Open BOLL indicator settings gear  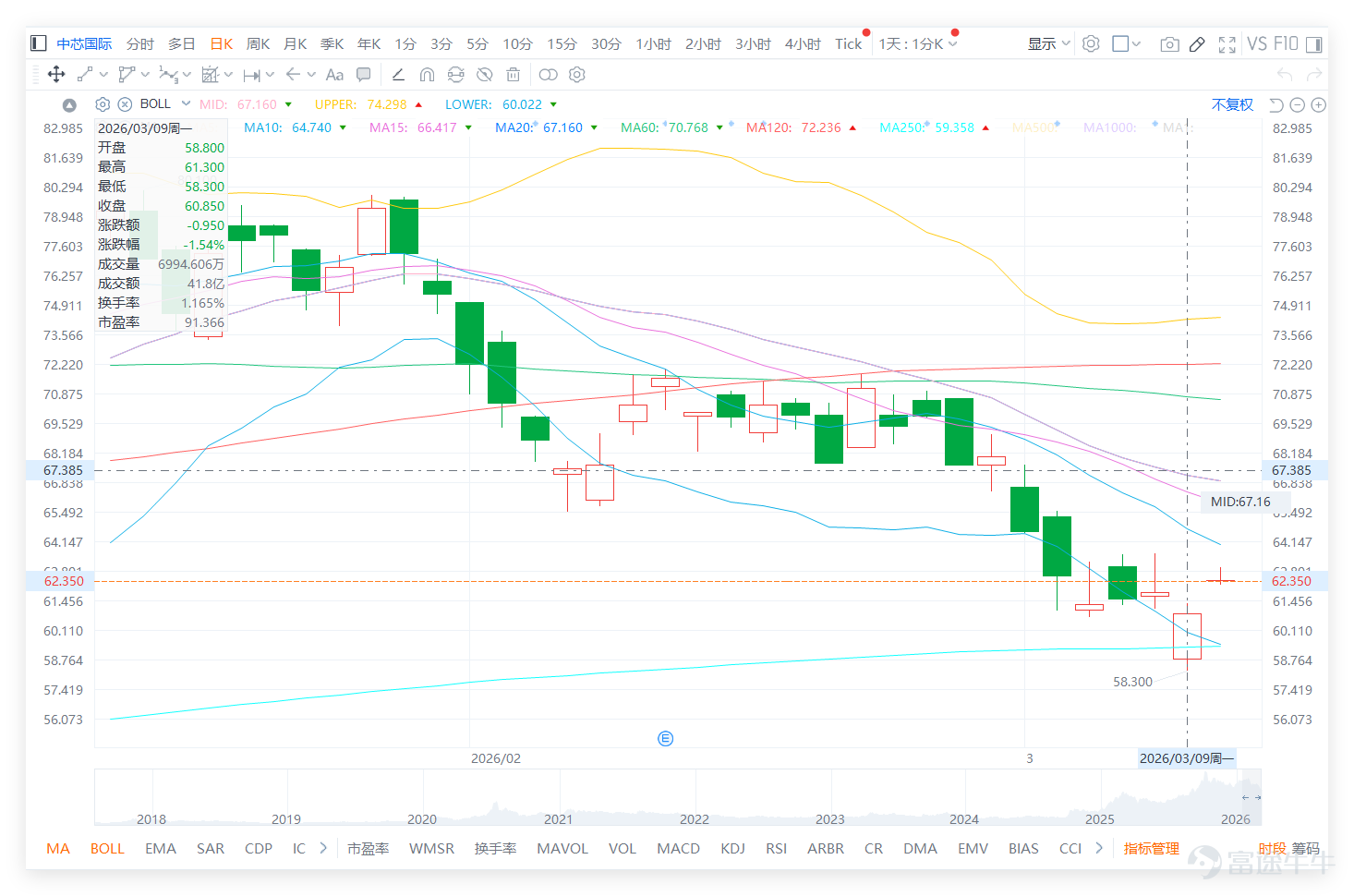[x=103, y=104]
